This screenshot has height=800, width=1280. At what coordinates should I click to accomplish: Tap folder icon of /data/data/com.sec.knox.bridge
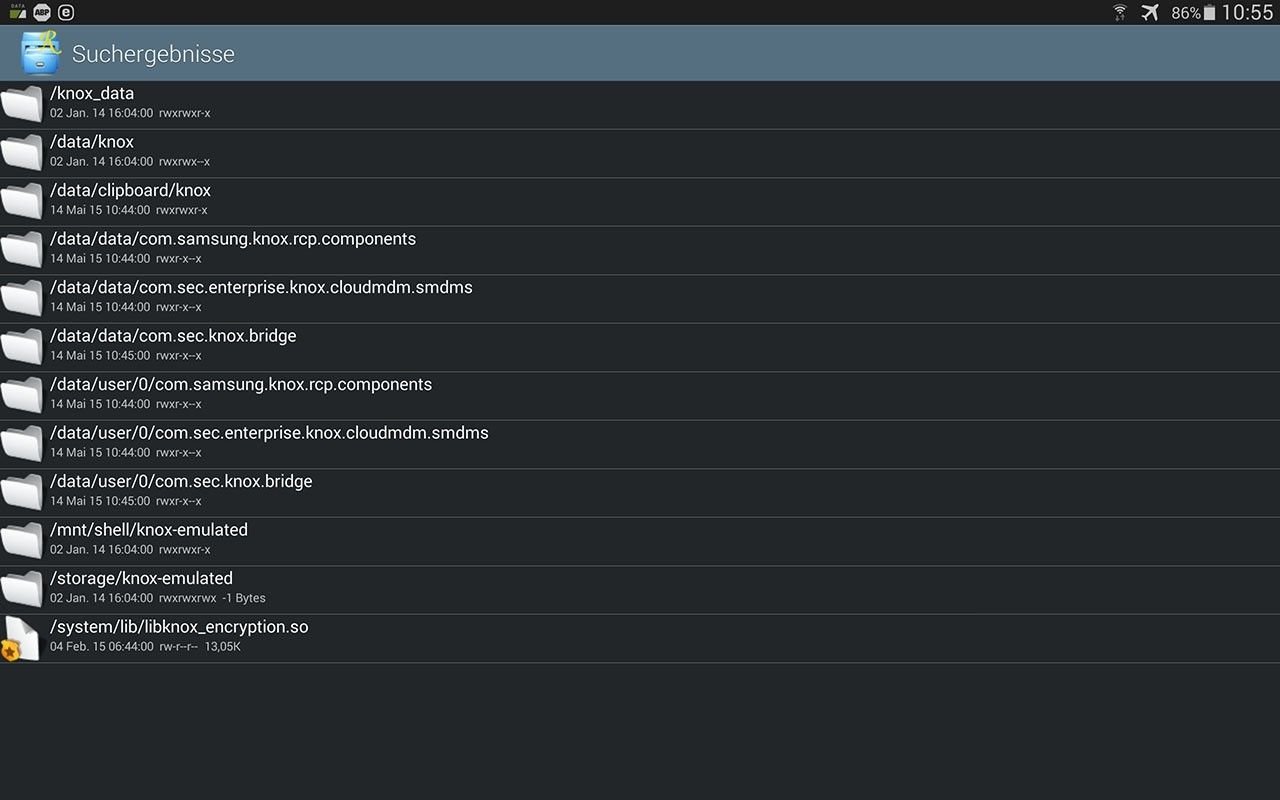click(x=21, y=347)
